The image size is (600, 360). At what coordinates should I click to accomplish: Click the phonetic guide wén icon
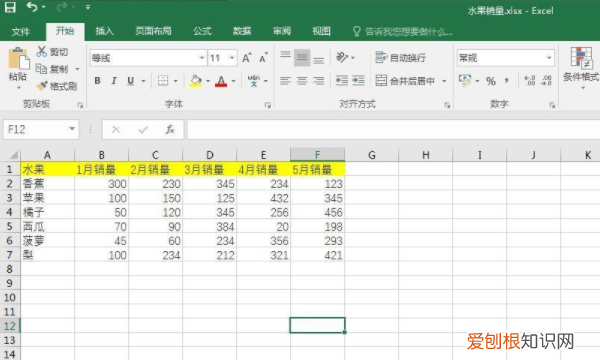coord(253,81)
